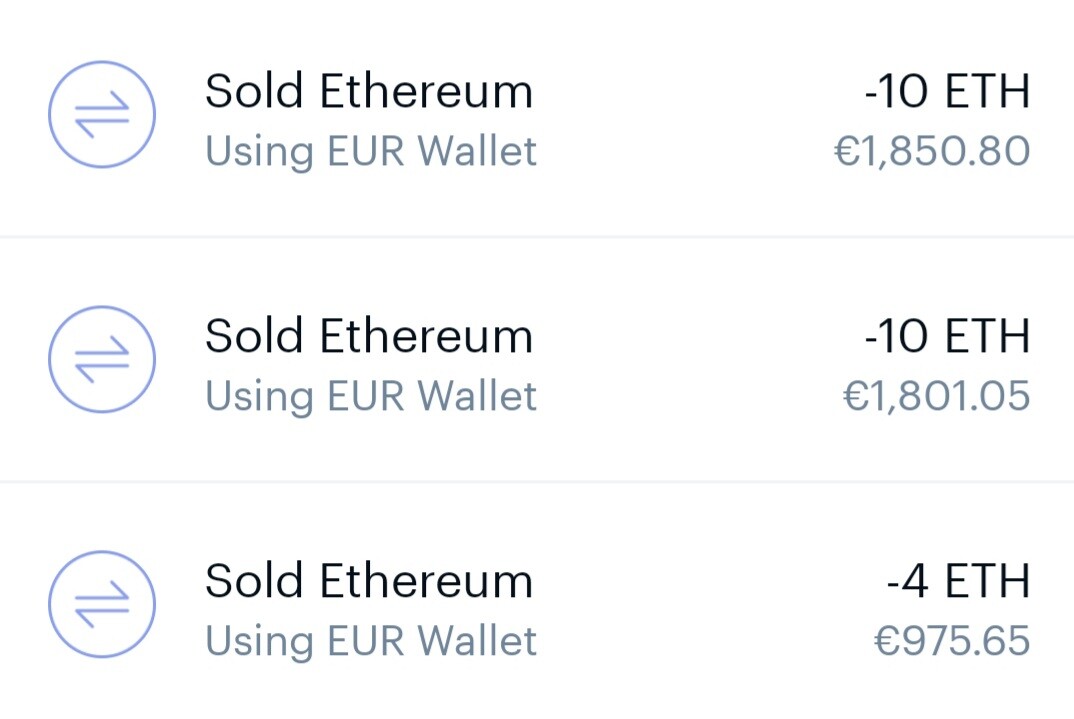Select Using EUR Wallet under the €1,801.05 sale
The height and width of the screenshot is (719, 1074).
(x=371, y=397)
